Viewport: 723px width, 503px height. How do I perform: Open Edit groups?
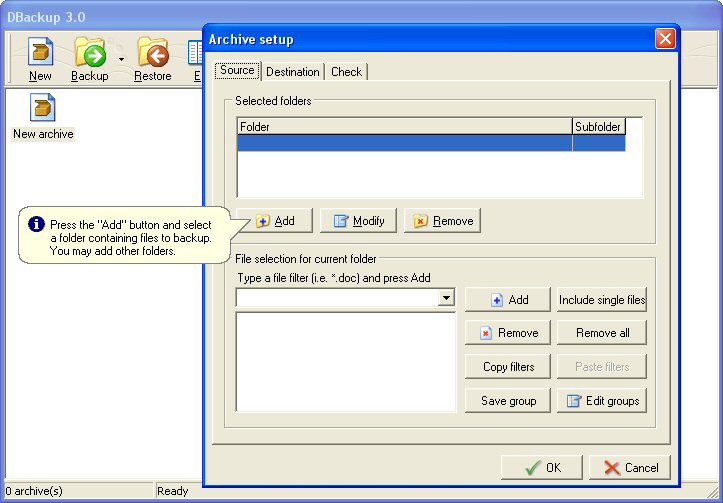pyautogui.click(x=602, y=401)
